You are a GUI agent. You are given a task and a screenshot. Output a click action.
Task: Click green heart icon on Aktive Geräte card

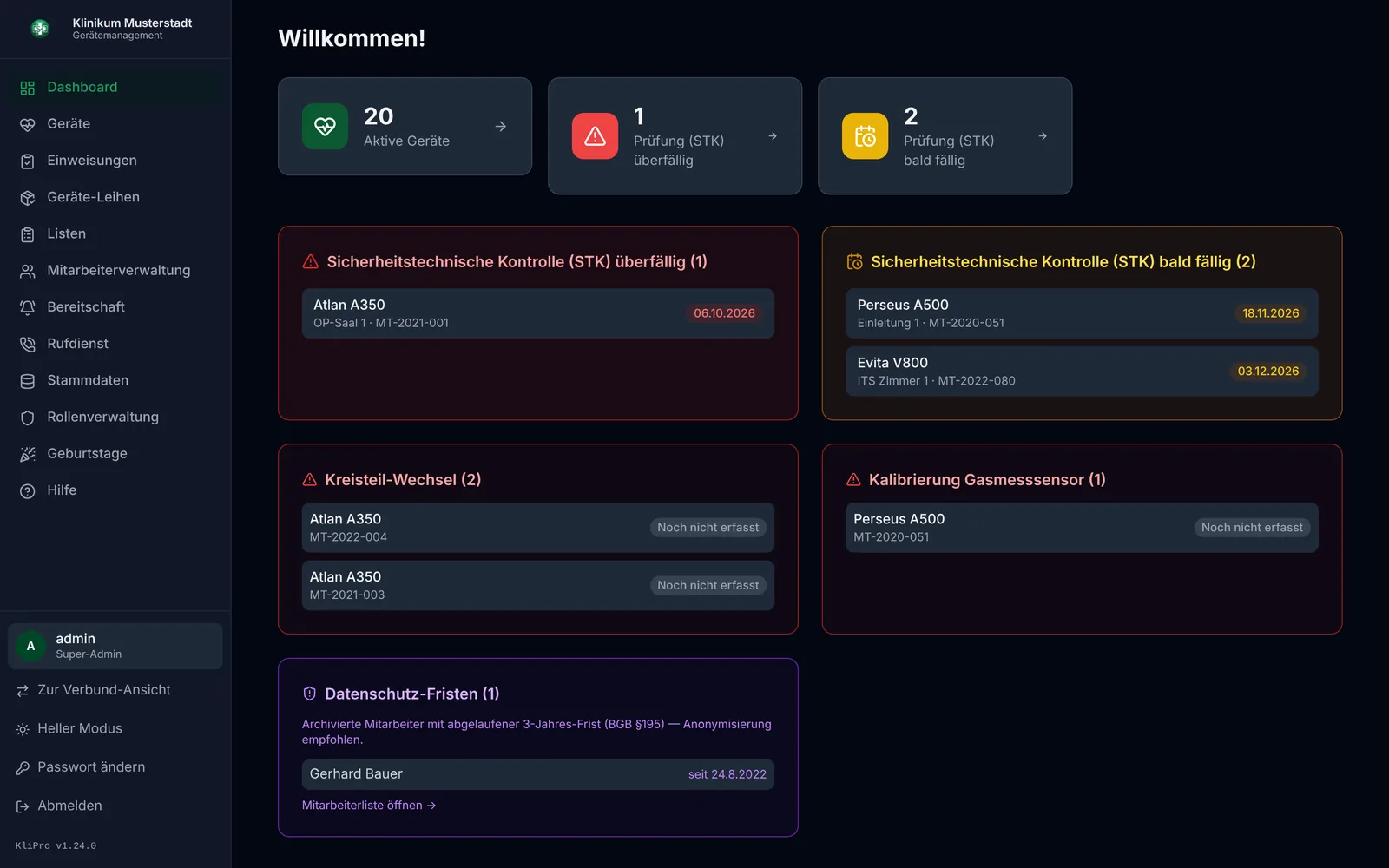point(325,127)
